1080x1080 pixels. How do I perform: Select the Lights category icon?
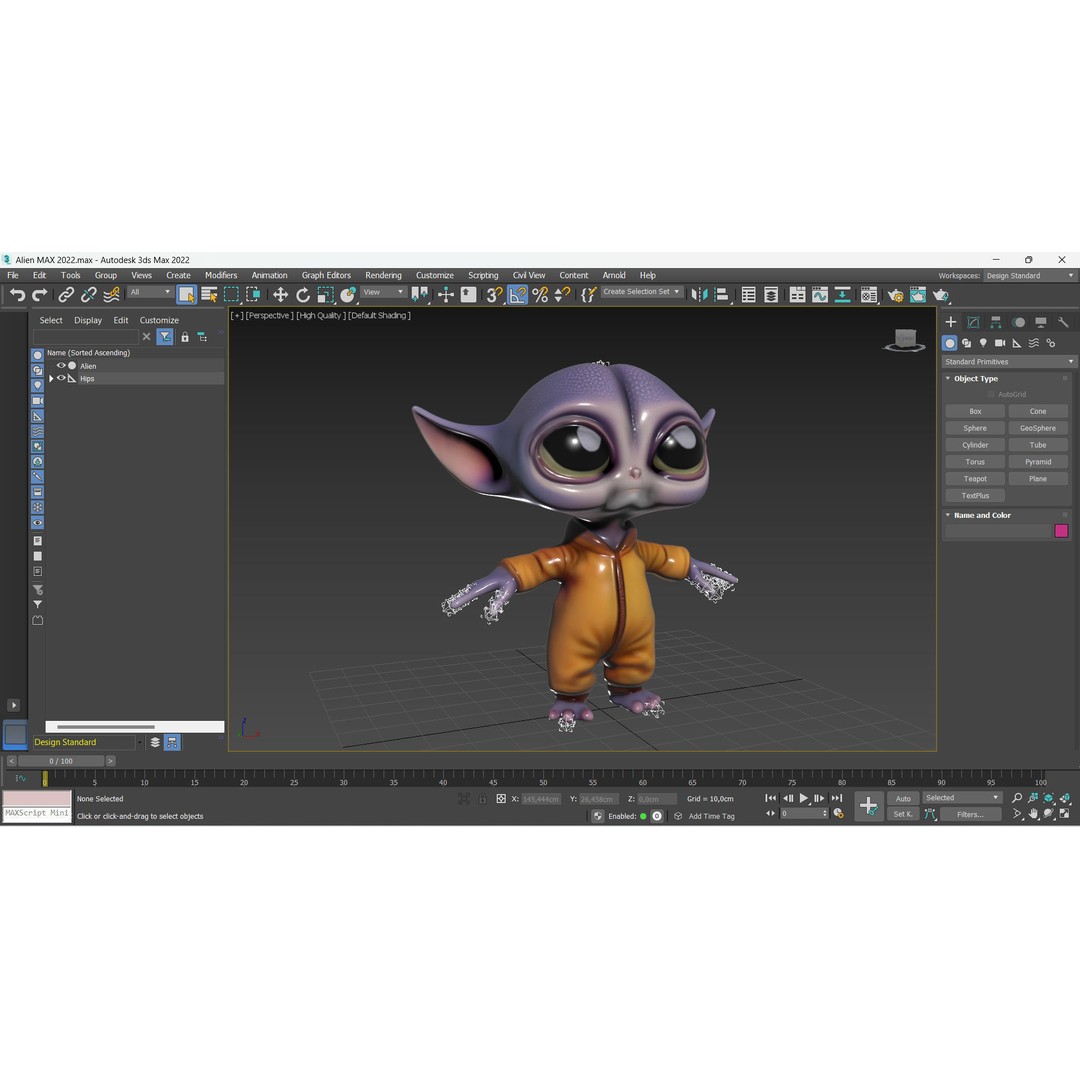click(983, 342)
